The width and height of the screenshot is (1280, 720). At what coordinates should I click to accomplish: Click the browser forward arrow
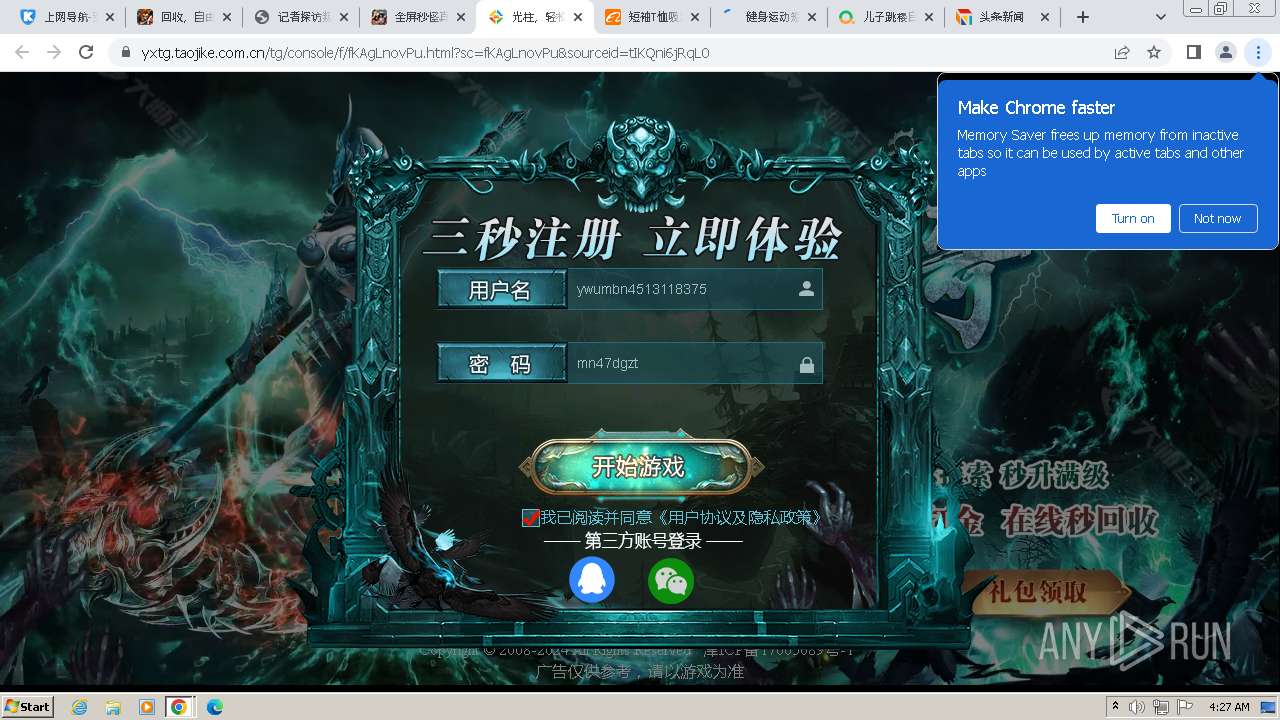(54, 52)
